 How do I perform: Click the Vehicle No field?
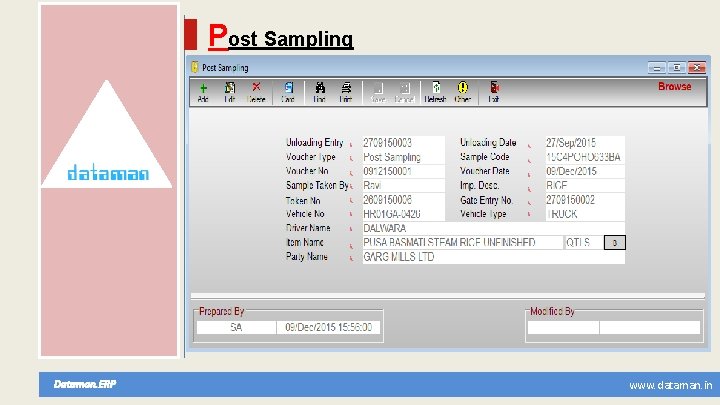(404, 214)
